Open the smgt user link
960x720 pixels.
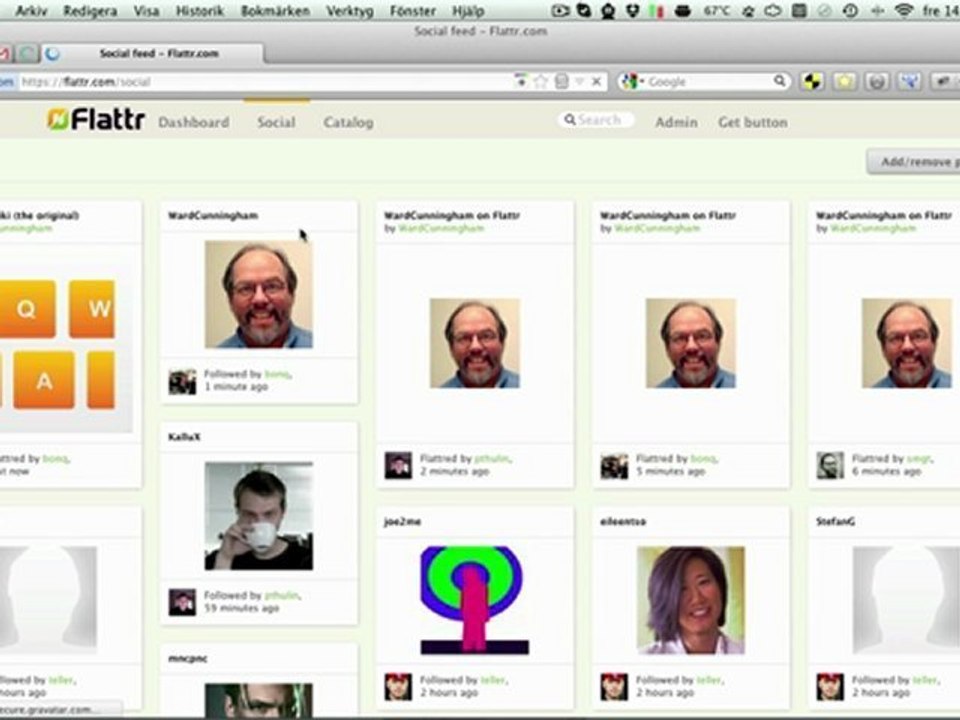918,458
